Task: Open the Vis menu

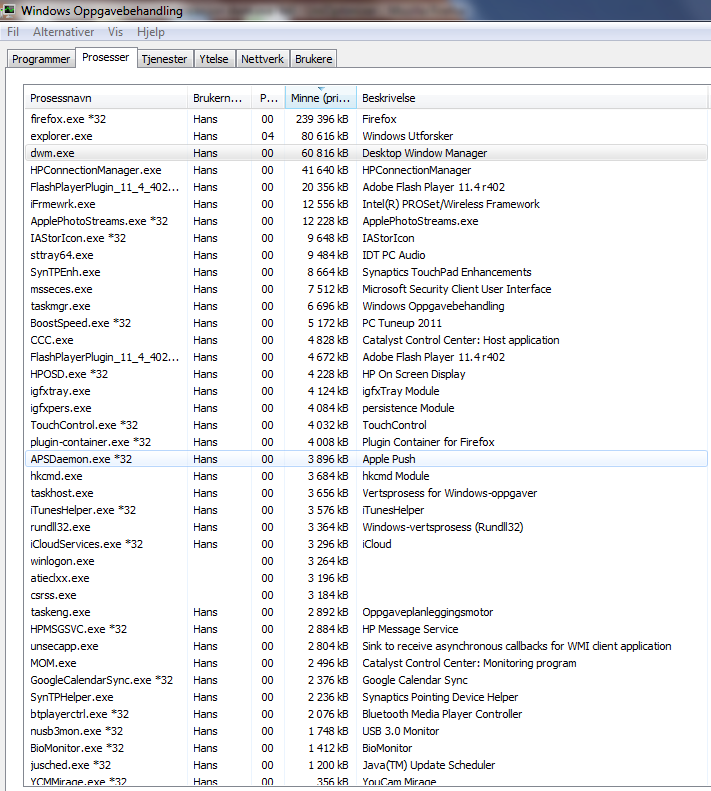Action: pyautogui.click(x=115, y=32)
